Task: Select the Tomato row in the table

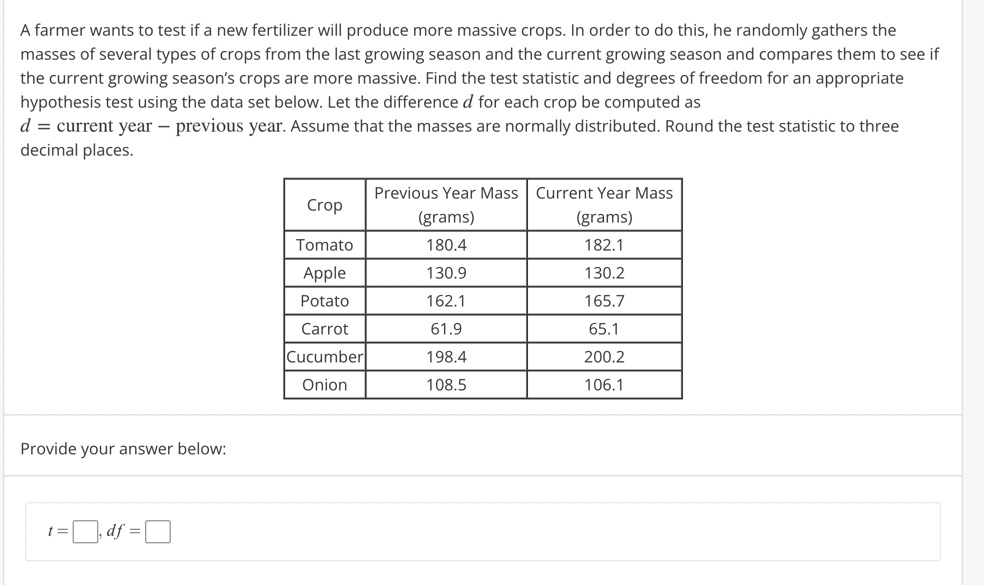Action: pyautogui.click(x=323, y=245)
